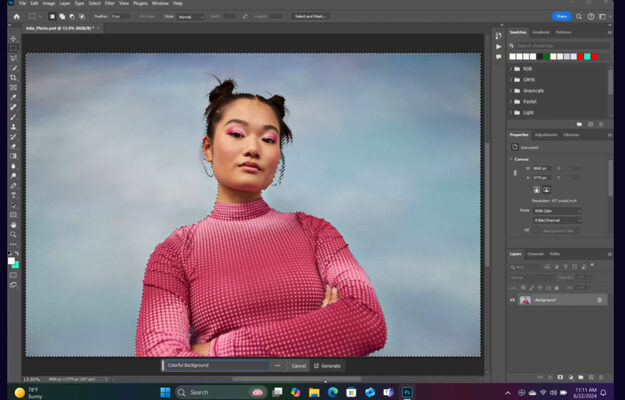Click the Select and Mask button
The height and width of the screenshot is (400, 625).
tap(310, 17)
